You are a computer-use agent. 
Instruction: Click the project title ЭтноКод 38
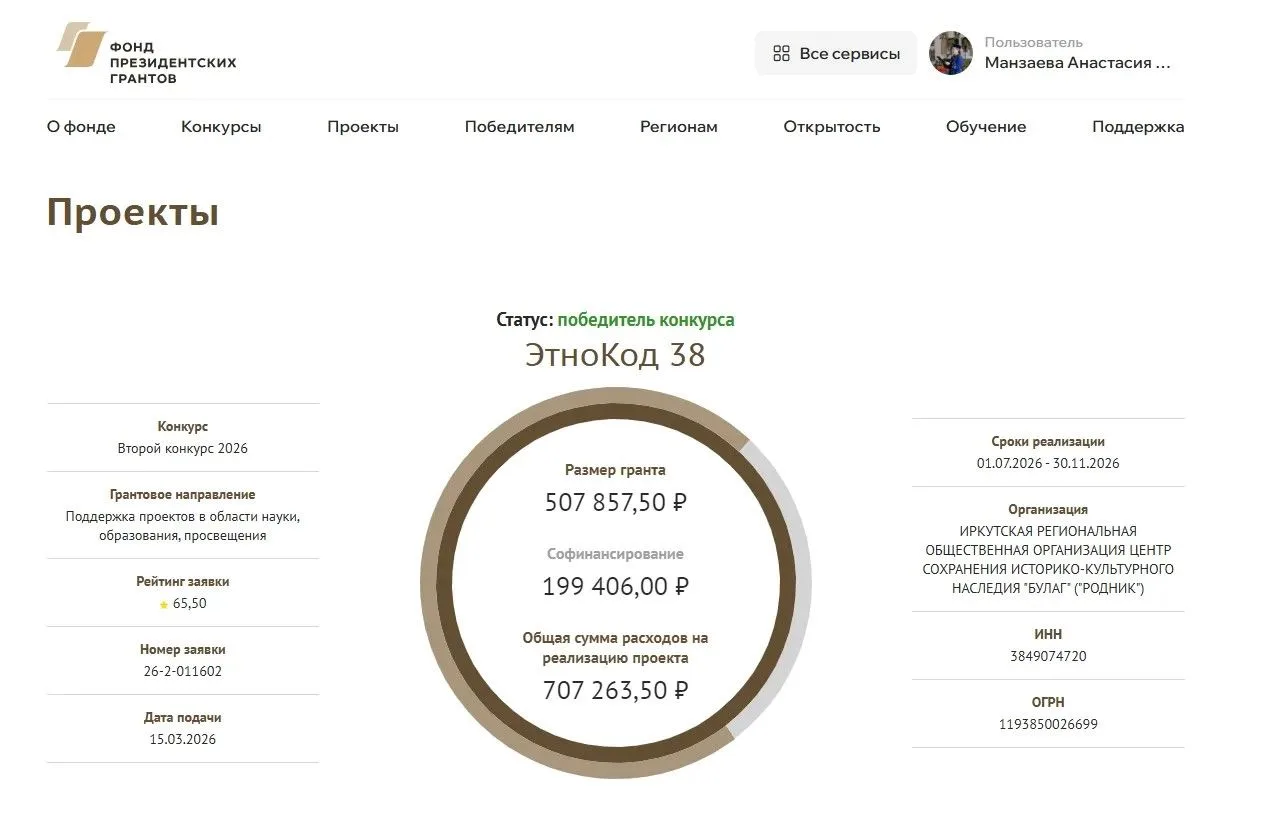616,355
